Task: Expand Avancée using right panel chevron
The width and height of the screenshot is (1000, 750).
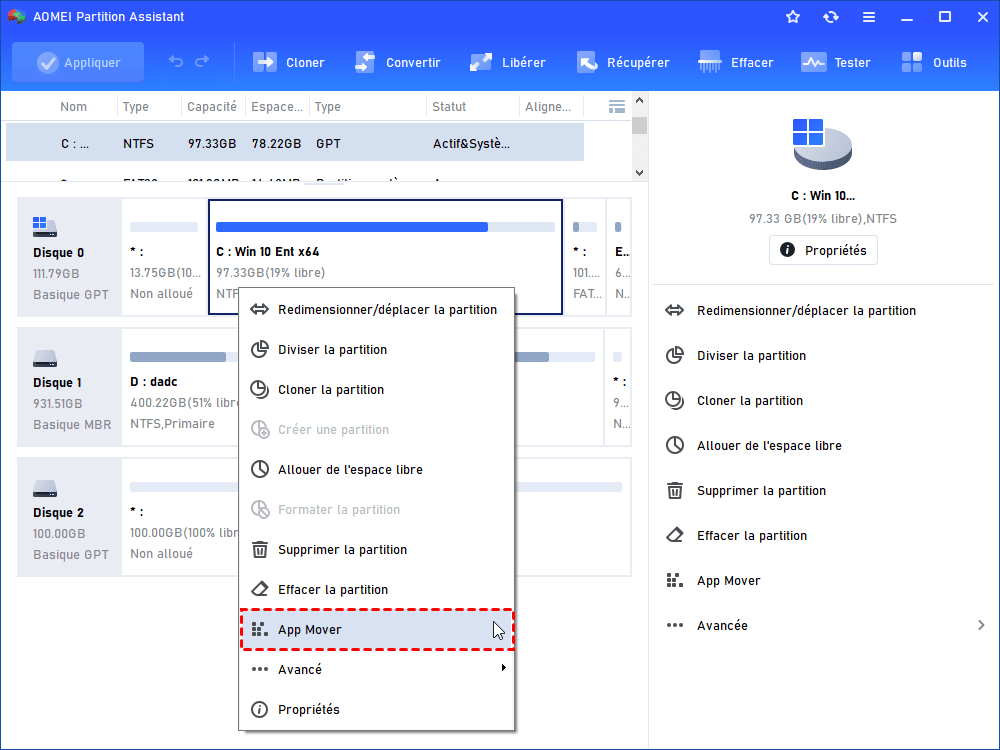Action: pyautogui.click(x=981, y=626)
